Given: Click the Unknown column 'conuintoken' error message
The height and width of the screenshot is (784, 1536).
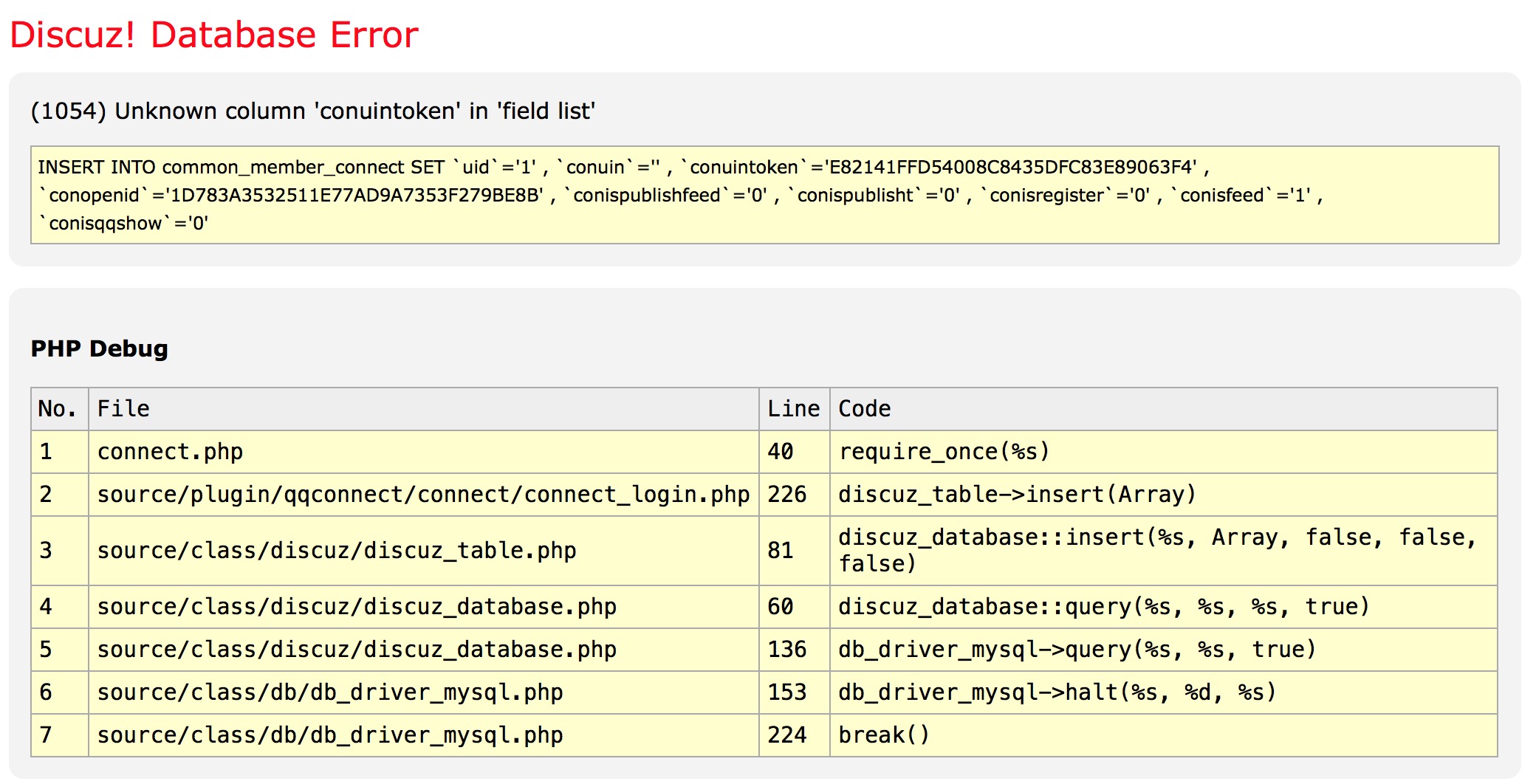Looking at the screenshot, I should point(312,111).
